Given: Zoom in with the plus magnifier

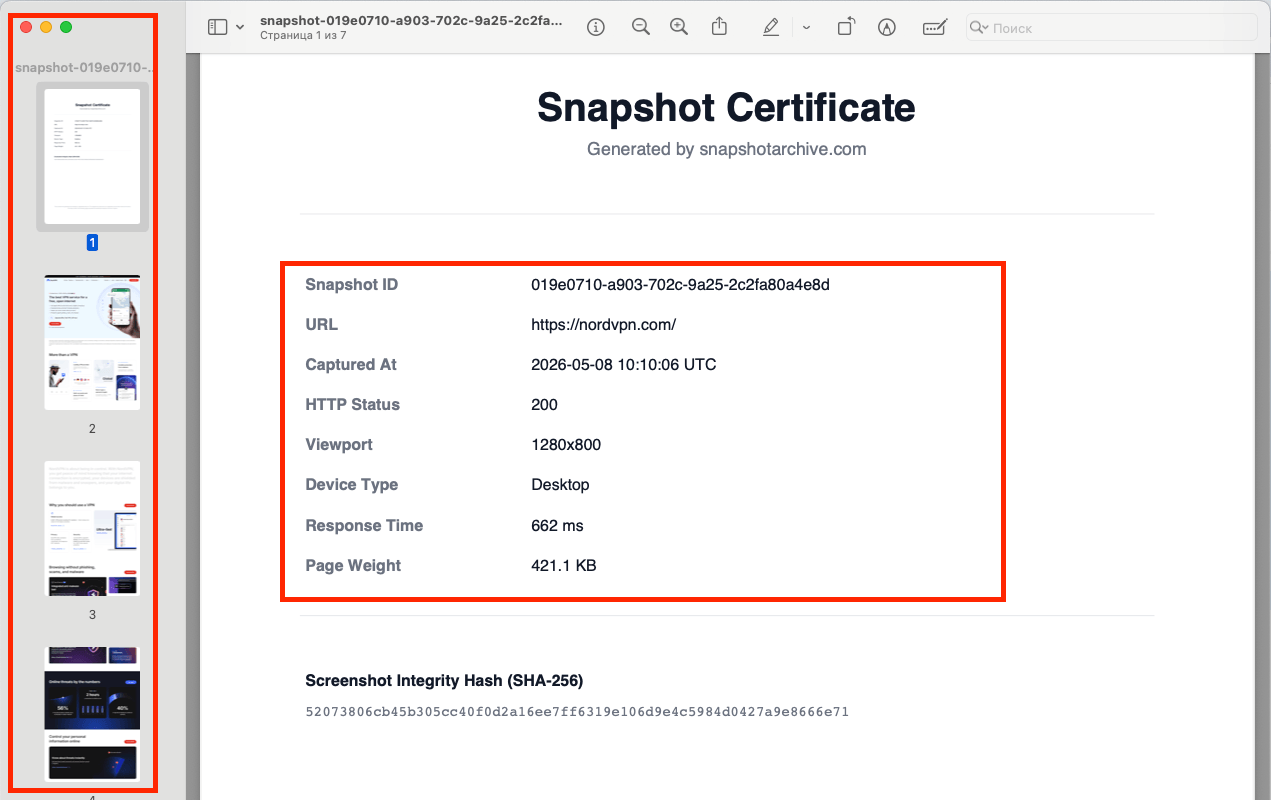Looking at the screenshot, I should pos(679,27).
